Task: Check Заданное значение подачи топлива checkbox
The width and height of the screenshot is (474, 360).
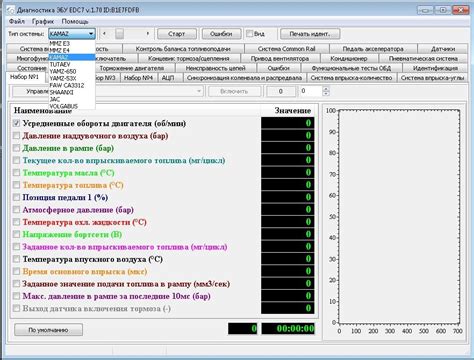Action: [x=16, y=284]
